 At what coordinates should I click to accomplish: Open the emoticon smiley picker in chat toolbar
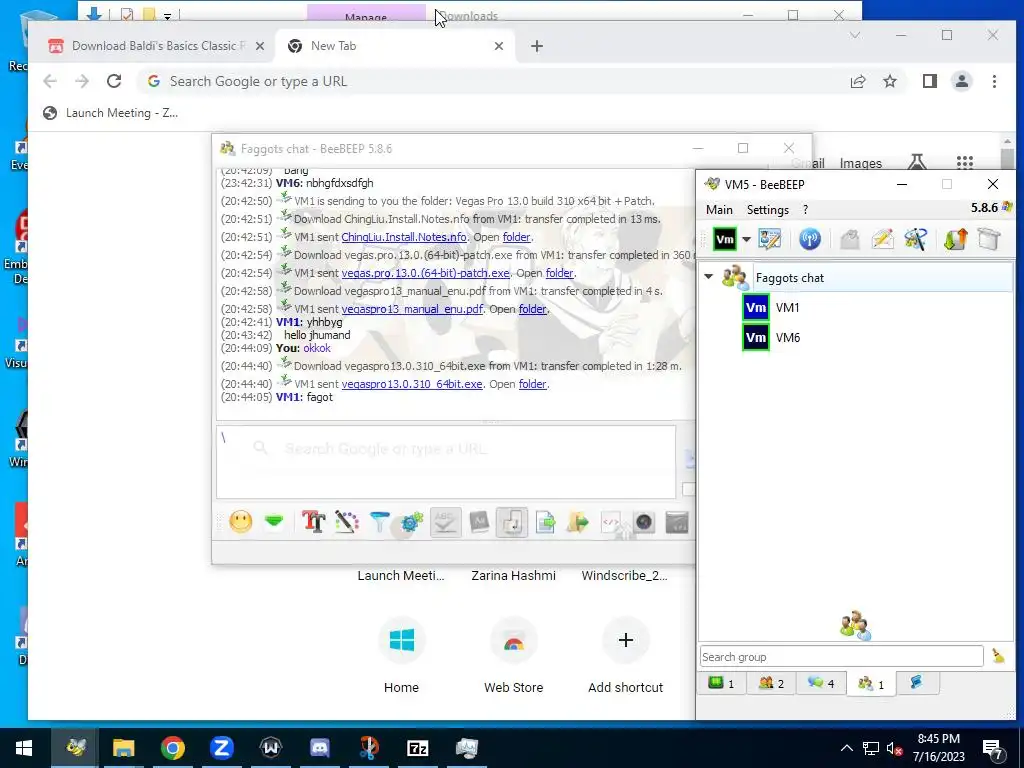(x=240, y=522)
